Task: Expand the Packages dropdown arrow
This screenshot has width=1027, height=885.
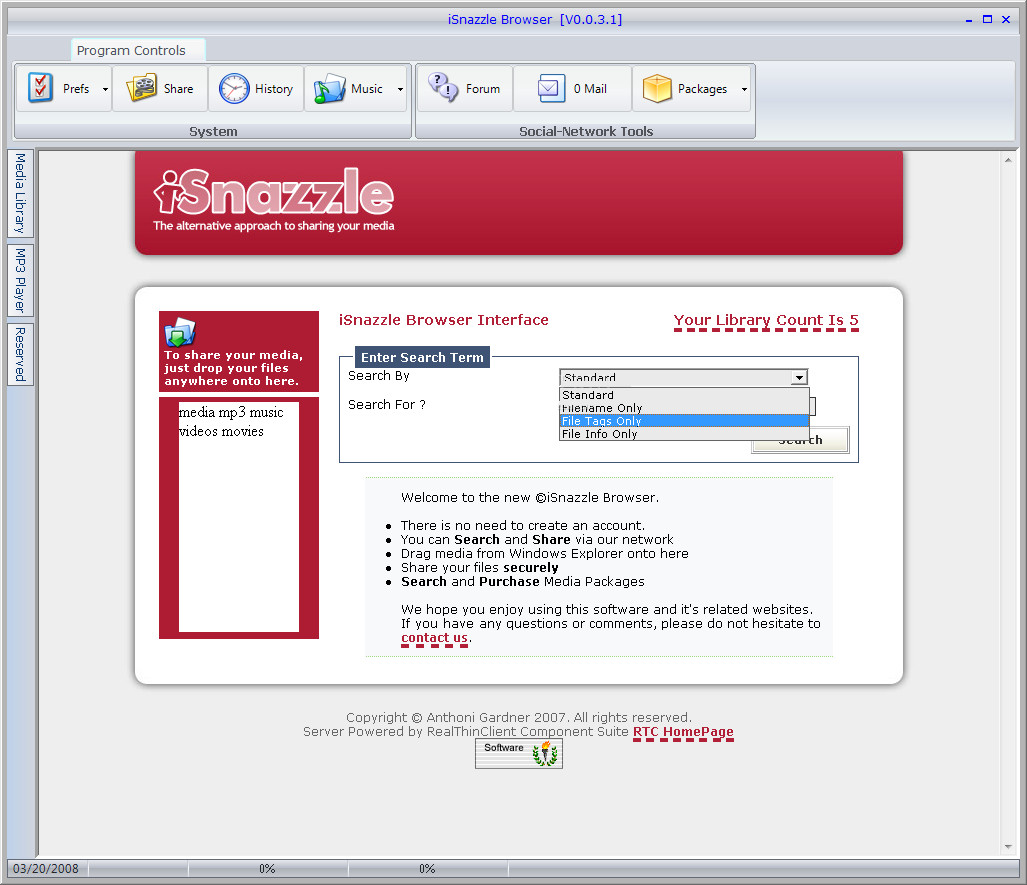Action: (x=744, y=89)
